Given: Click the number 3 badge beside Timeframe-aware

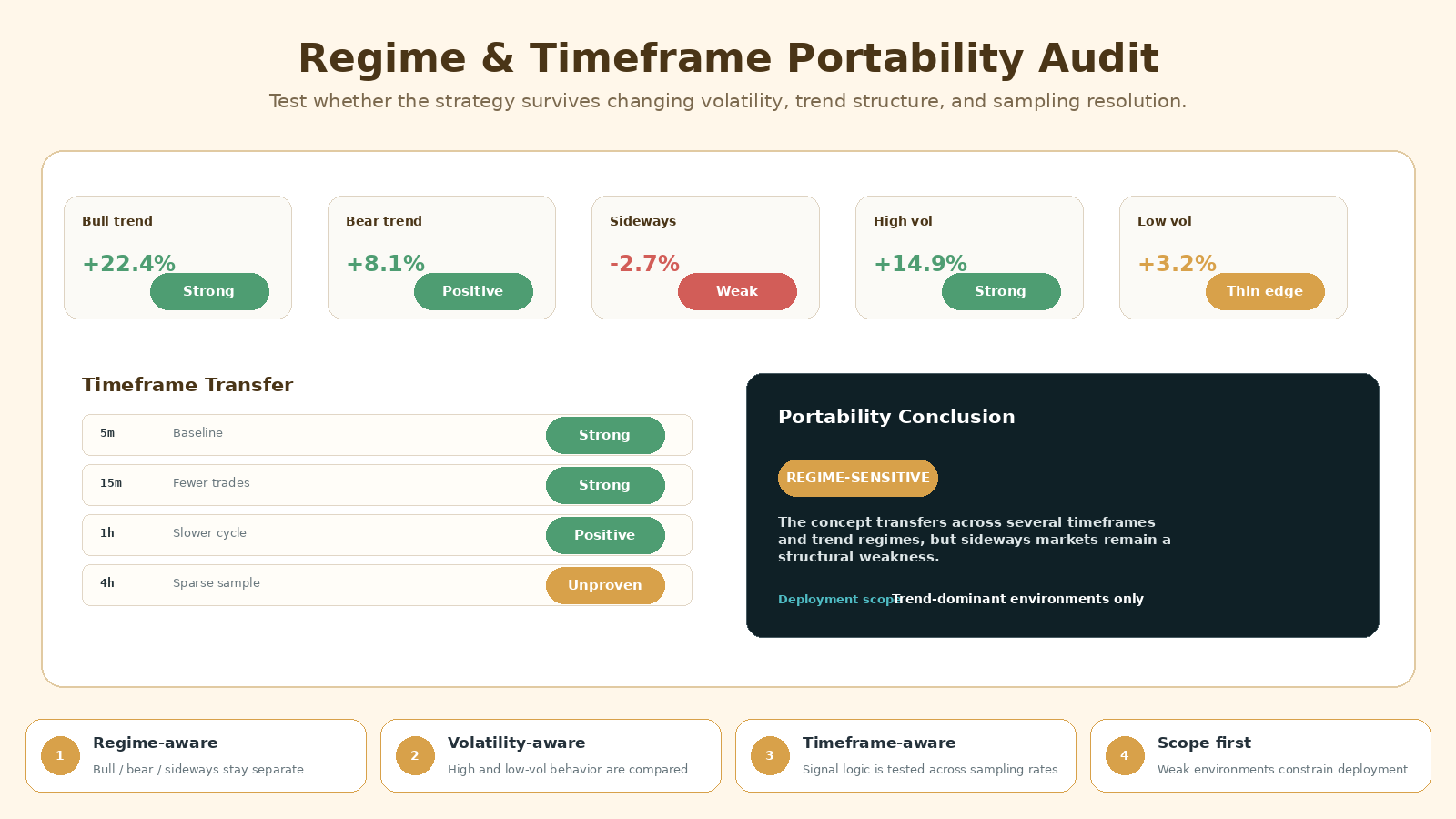Looking at the screenshot, I should tap(770, 755).
